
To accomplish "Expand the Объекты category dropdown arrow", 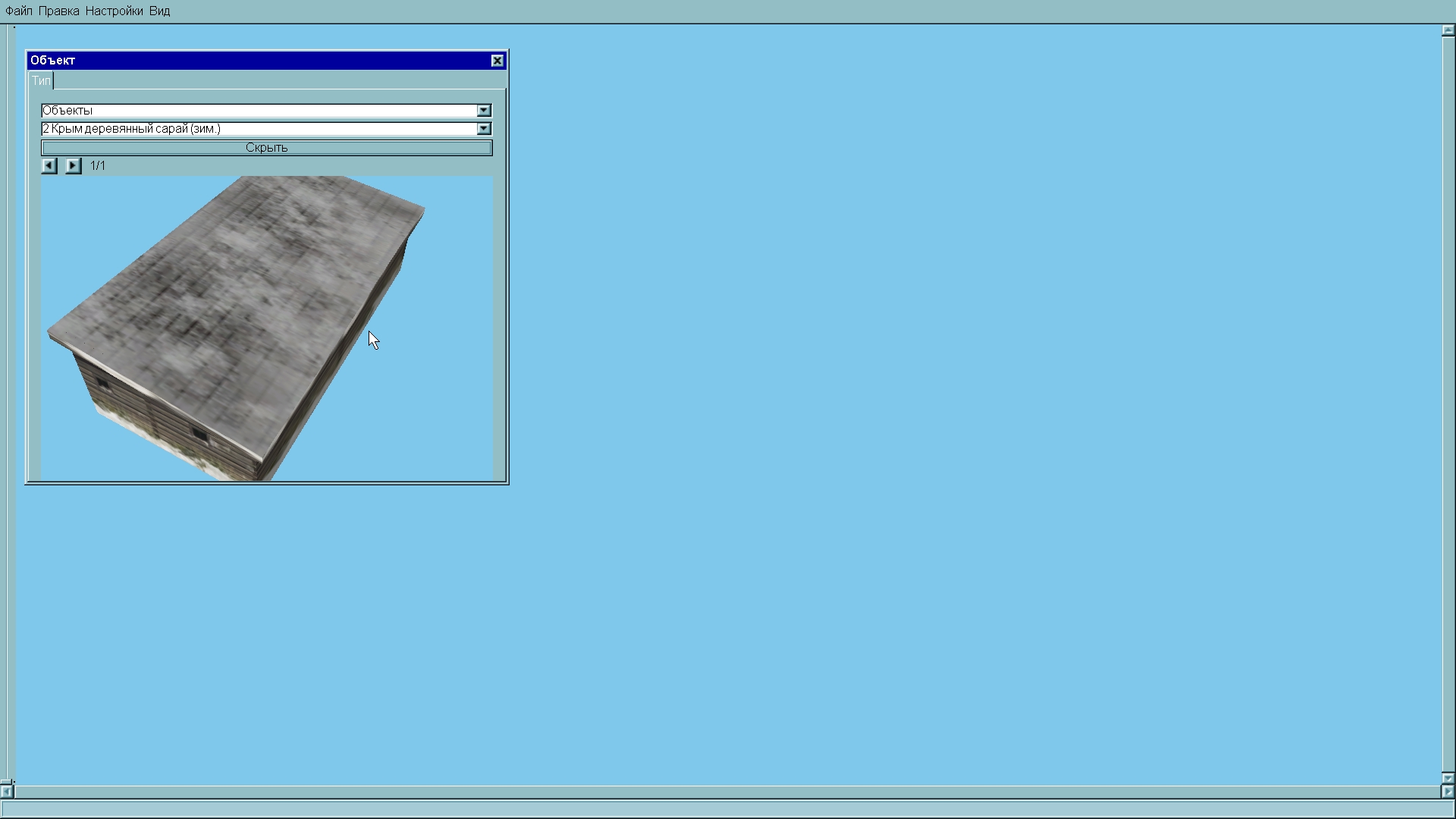I will 484,111.
